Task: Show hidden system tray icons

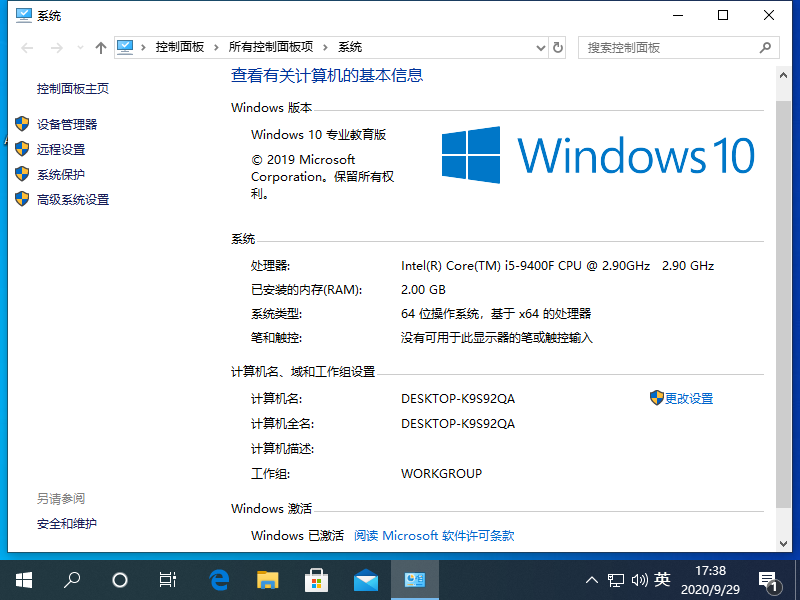Action: [592, 580]
